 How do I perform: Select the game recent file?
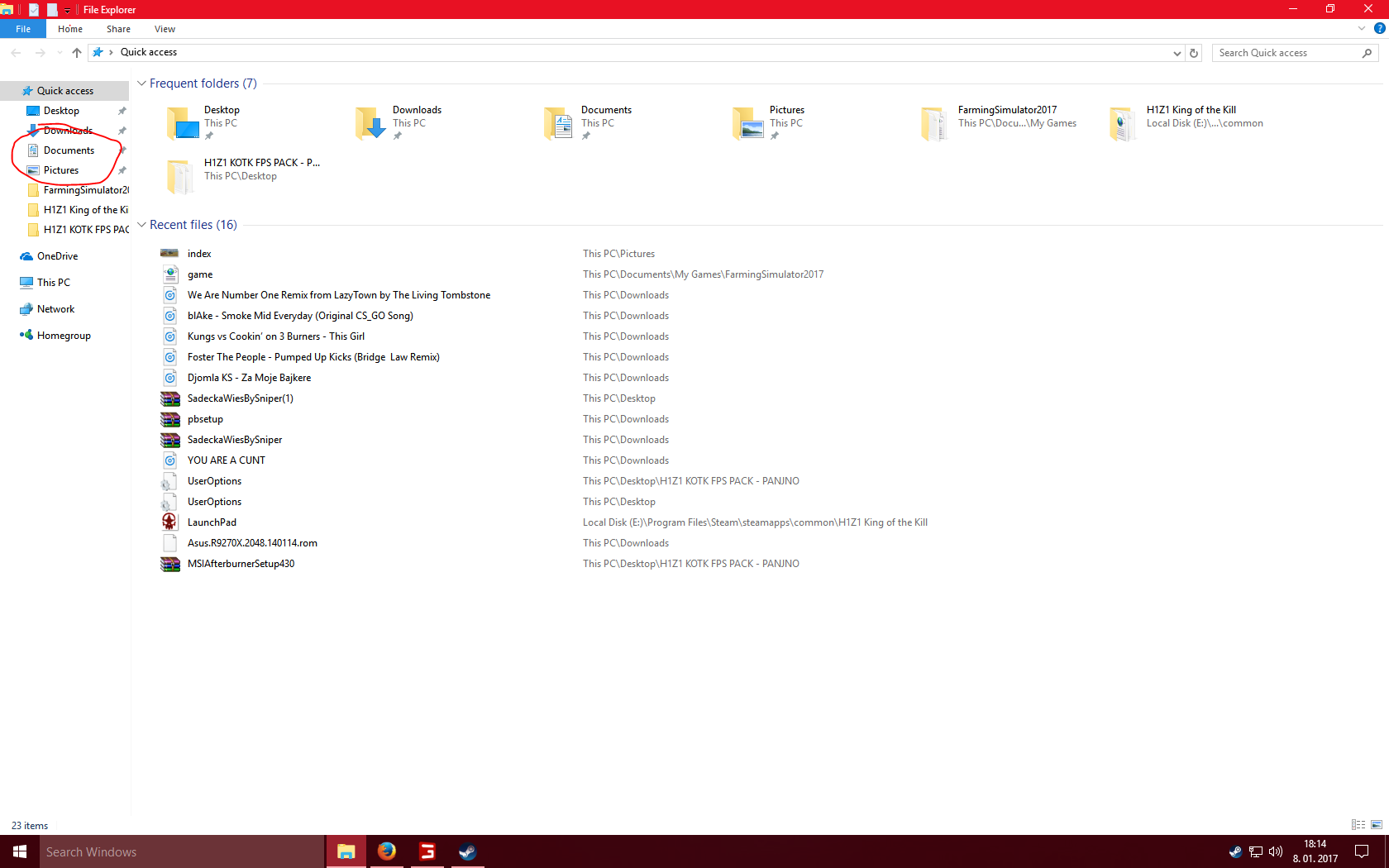(x=199, y=274)
